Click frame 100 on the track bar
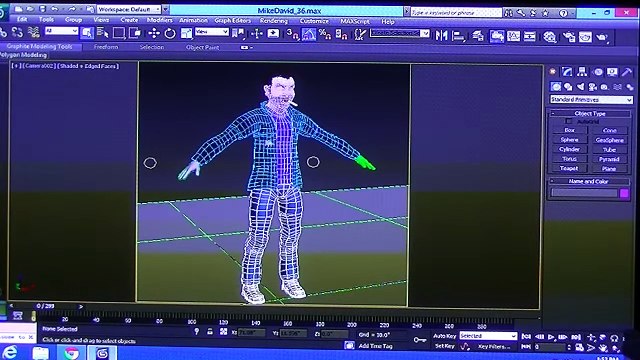 (192, 321)
